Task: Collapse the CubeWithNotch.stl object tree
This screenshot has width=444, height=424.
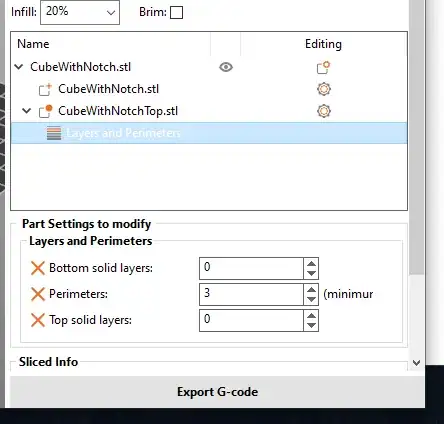Action: [x=19, y=67]
